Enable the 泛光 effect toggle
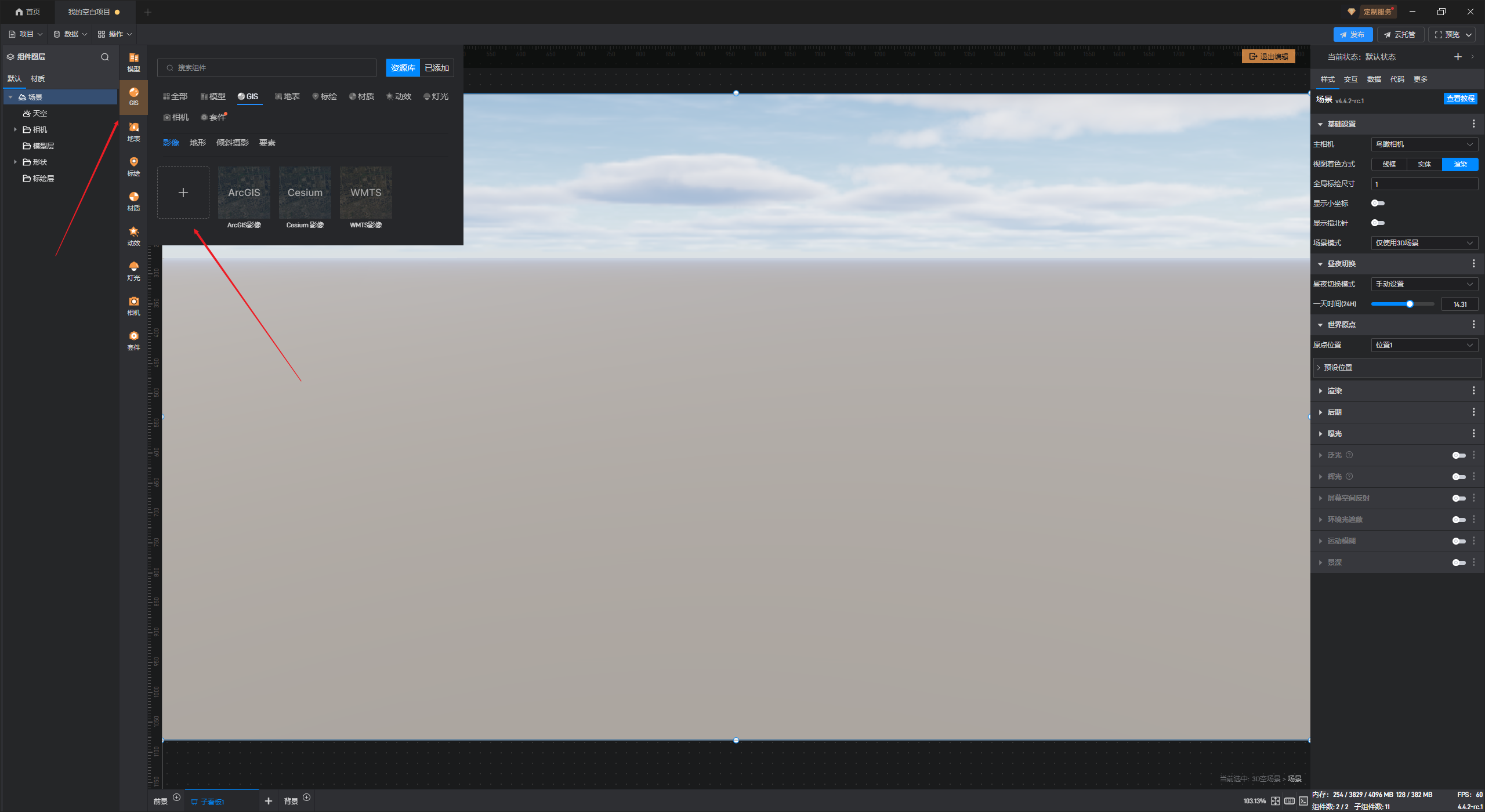Viewport: 1485px width, 812px height. pos(1458,455)
